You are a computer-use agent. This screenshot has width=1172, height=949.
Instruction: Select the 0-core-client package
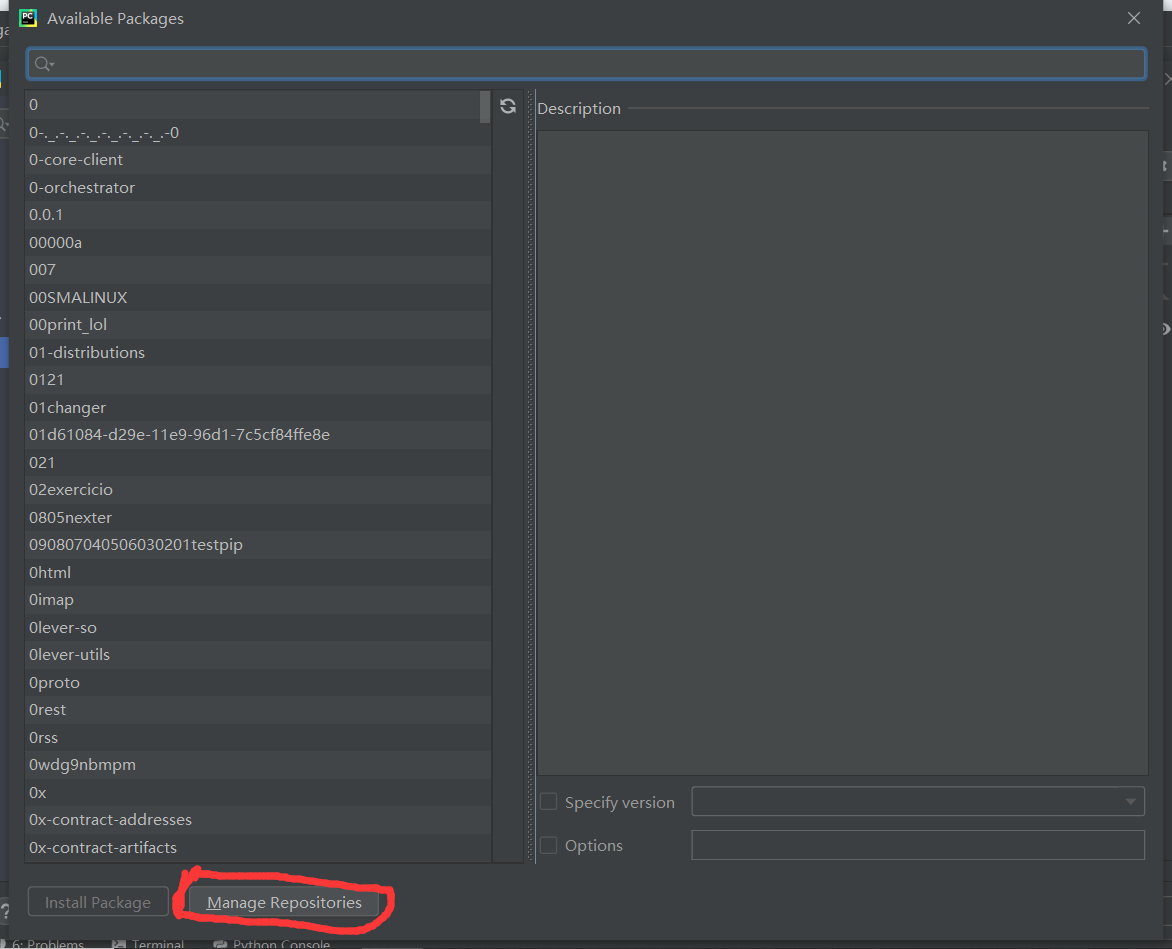click(x=258, y=160)
